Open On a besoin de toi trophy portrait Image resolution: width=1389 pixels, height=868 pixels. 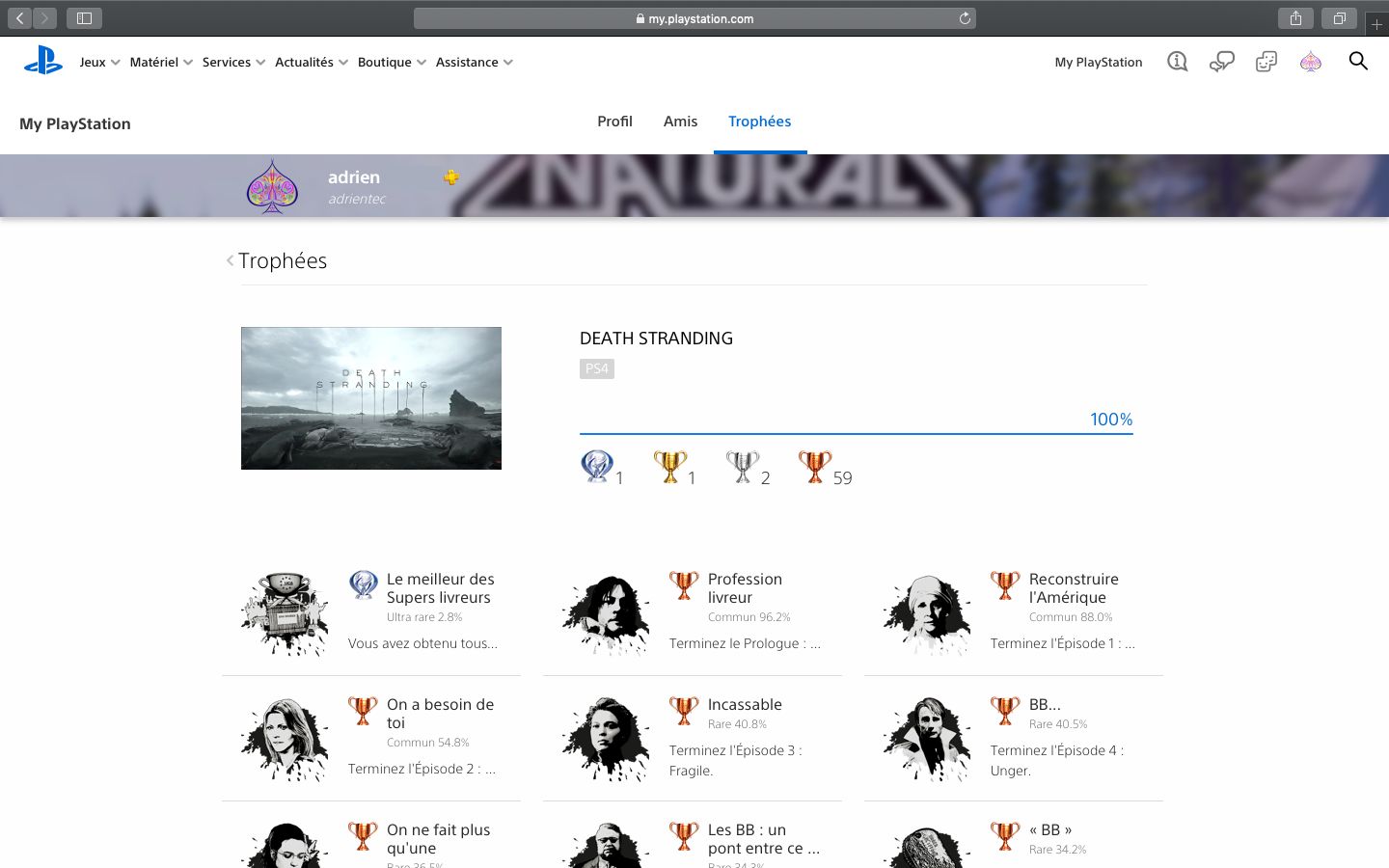point(286,739)
